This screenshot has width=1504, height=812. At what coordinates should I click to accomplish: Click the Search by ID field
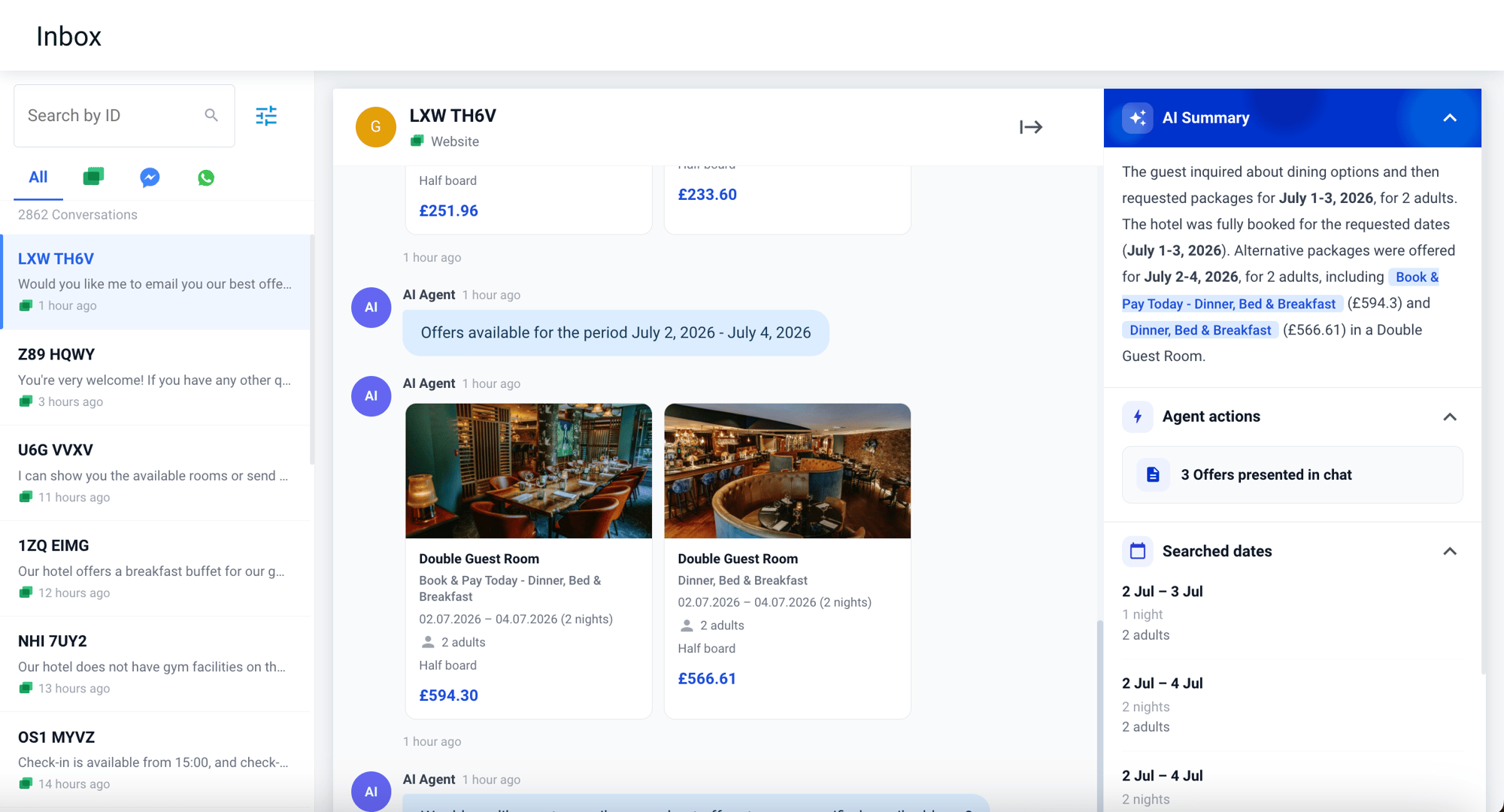click(124, 116)
